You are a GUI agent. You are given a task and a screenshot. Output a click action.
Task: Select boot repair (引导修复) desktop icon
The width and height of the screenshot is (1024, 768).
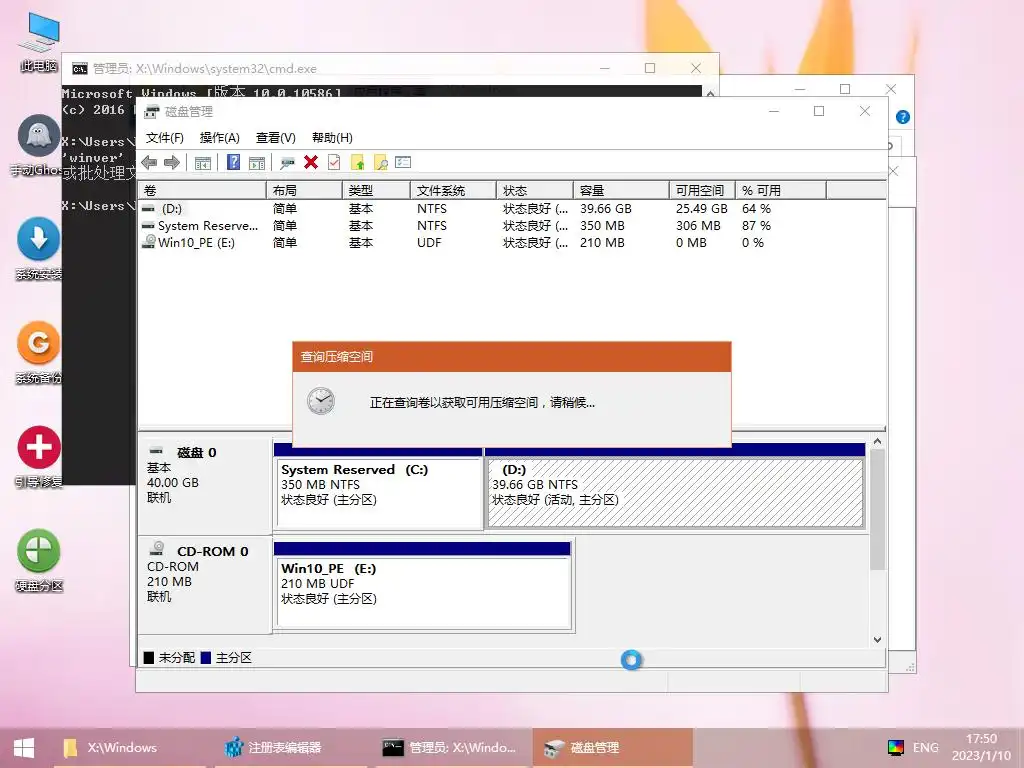coord(39,457)
